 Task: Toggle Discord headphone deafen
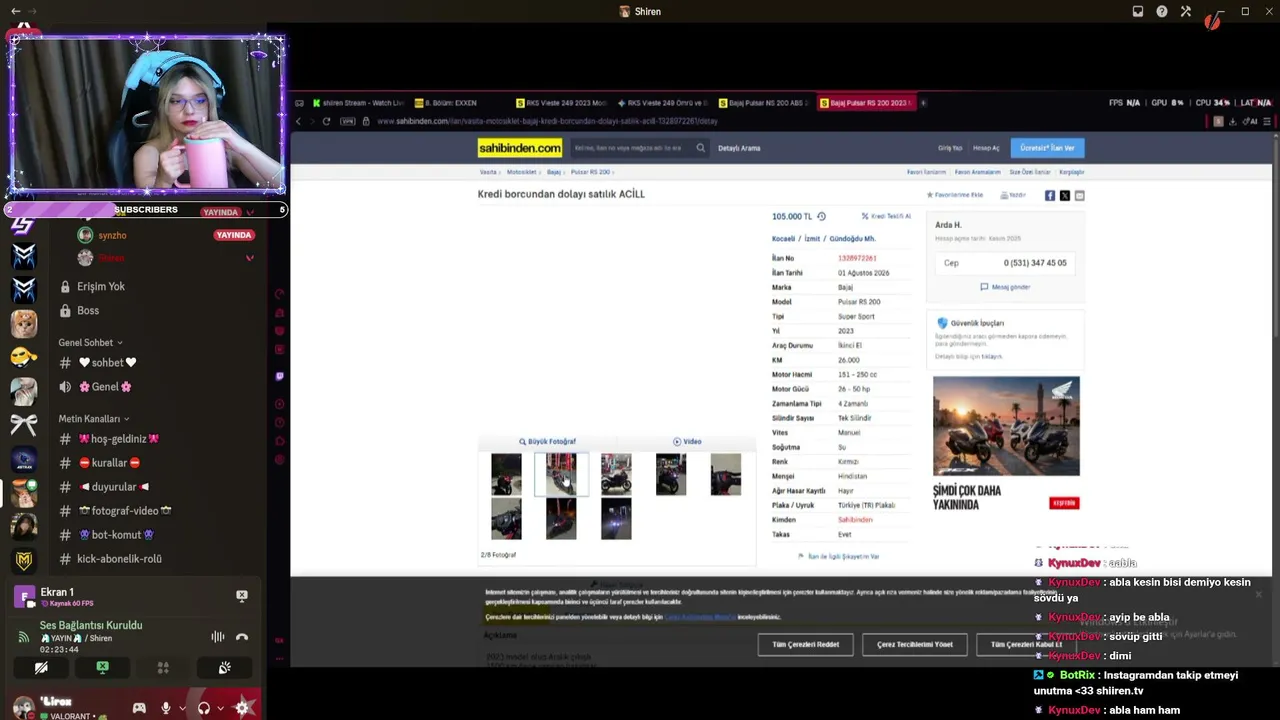(204, 708)
